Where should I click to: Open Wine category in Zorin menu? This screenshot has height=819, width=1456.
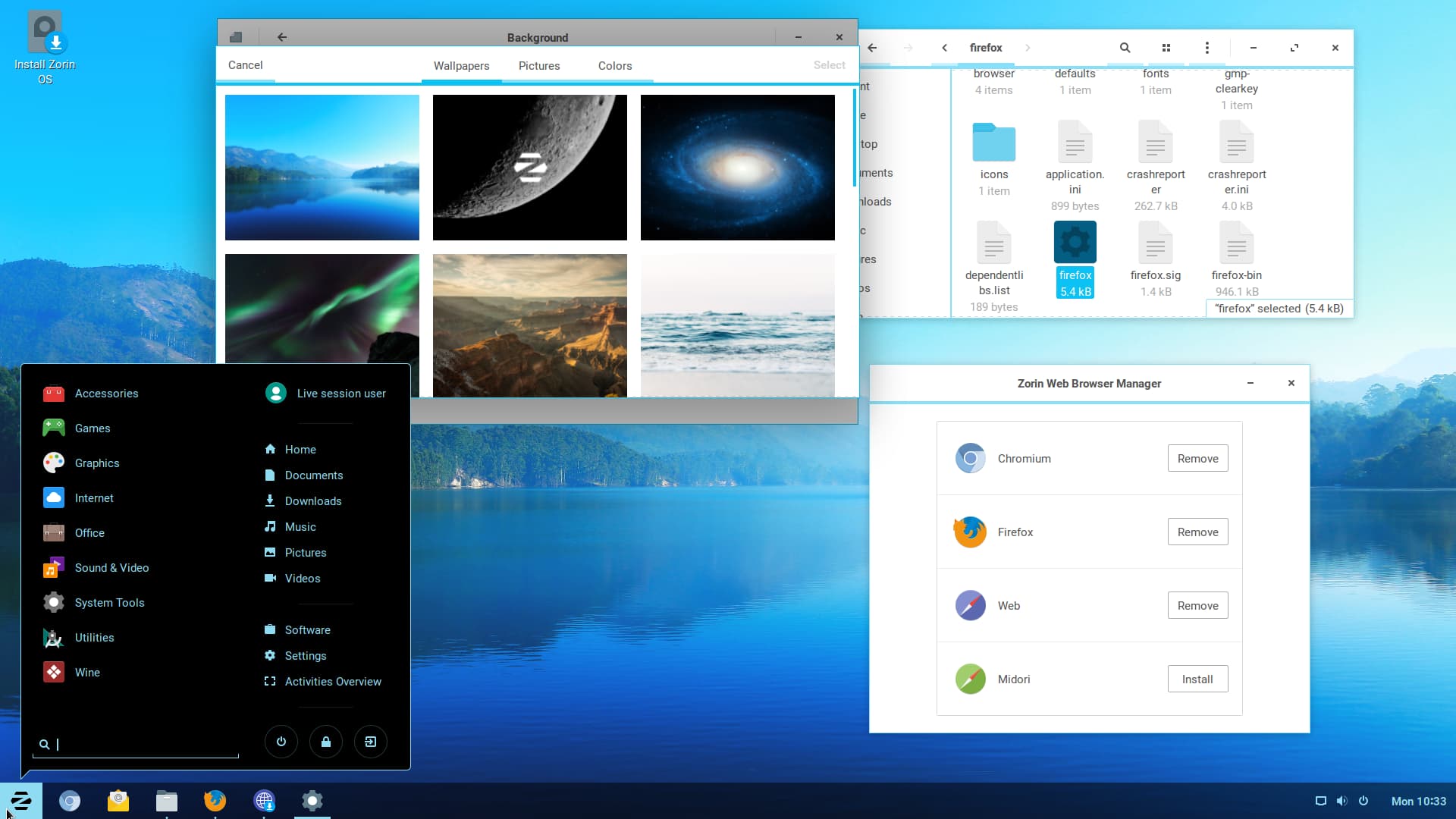pyautogui.click(x=71, y=673)
